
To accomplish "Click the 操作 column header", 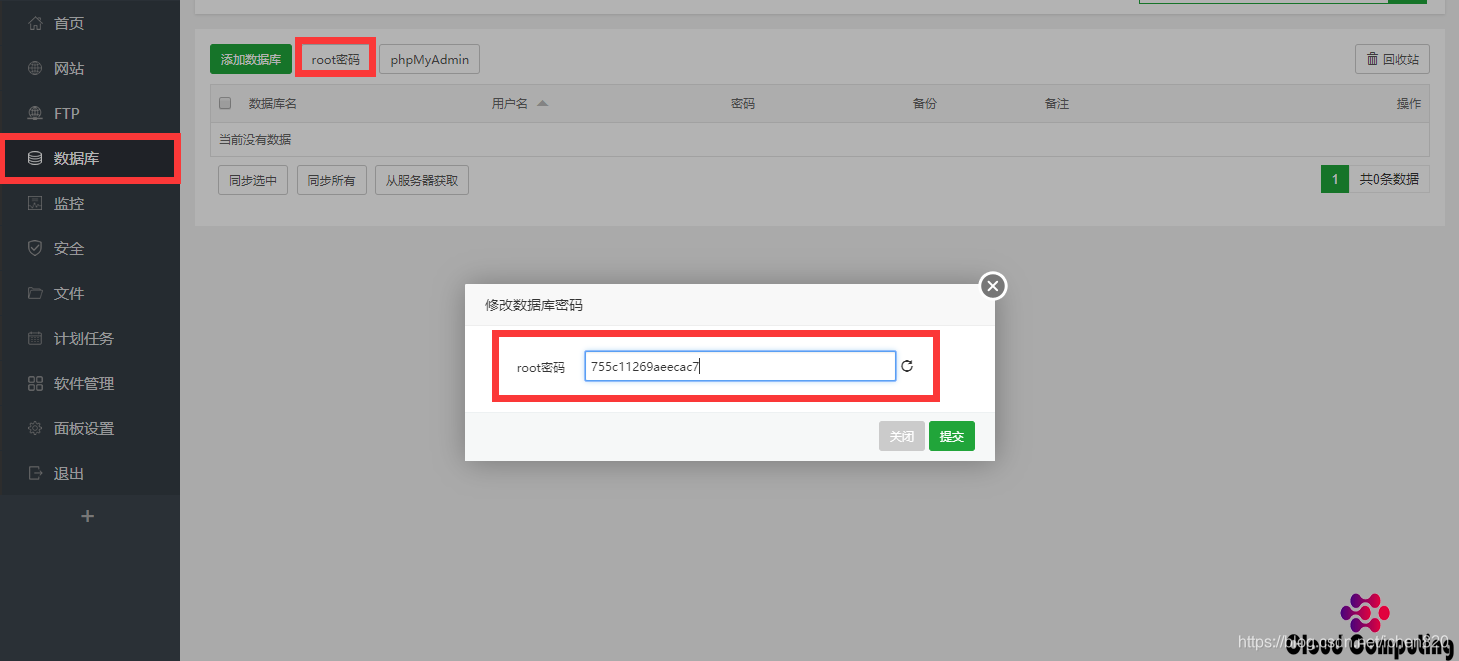I will pyautogui.click(x=1409, y=103).
